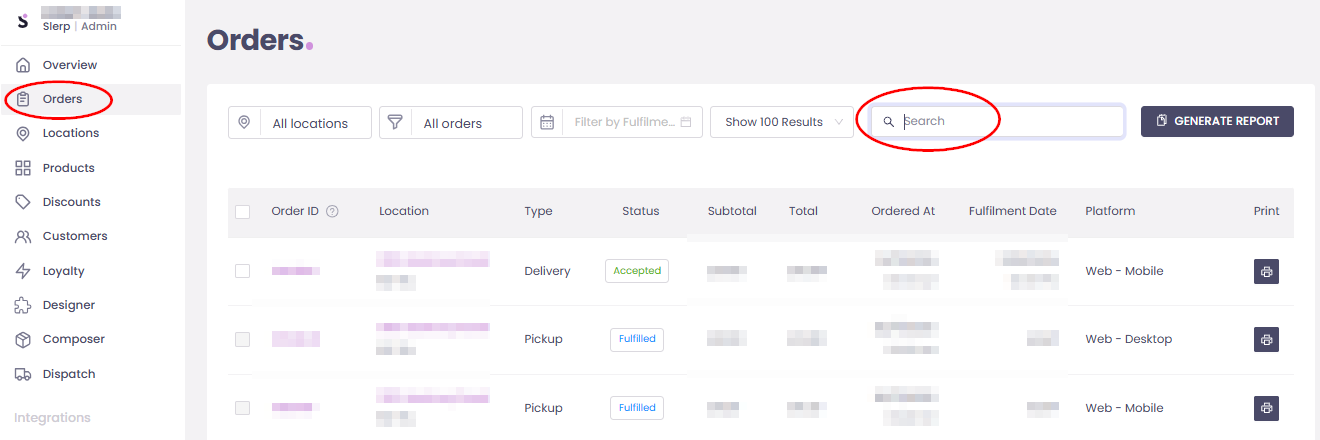1320x440 pixels.
Task: Click the Locations pin icon in sidebar
Action: click(x=23, y=134)
